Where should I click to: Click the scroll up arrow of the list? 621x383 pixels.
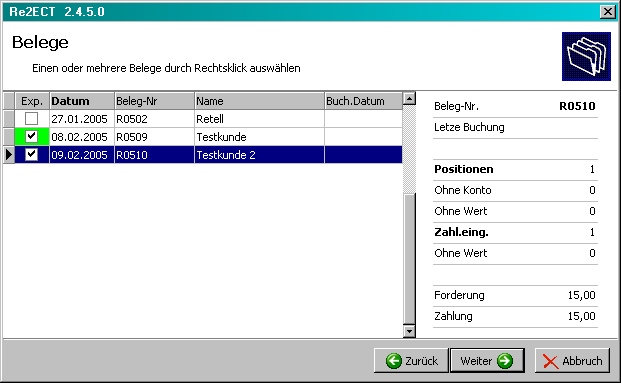click(x=410, y=98)
